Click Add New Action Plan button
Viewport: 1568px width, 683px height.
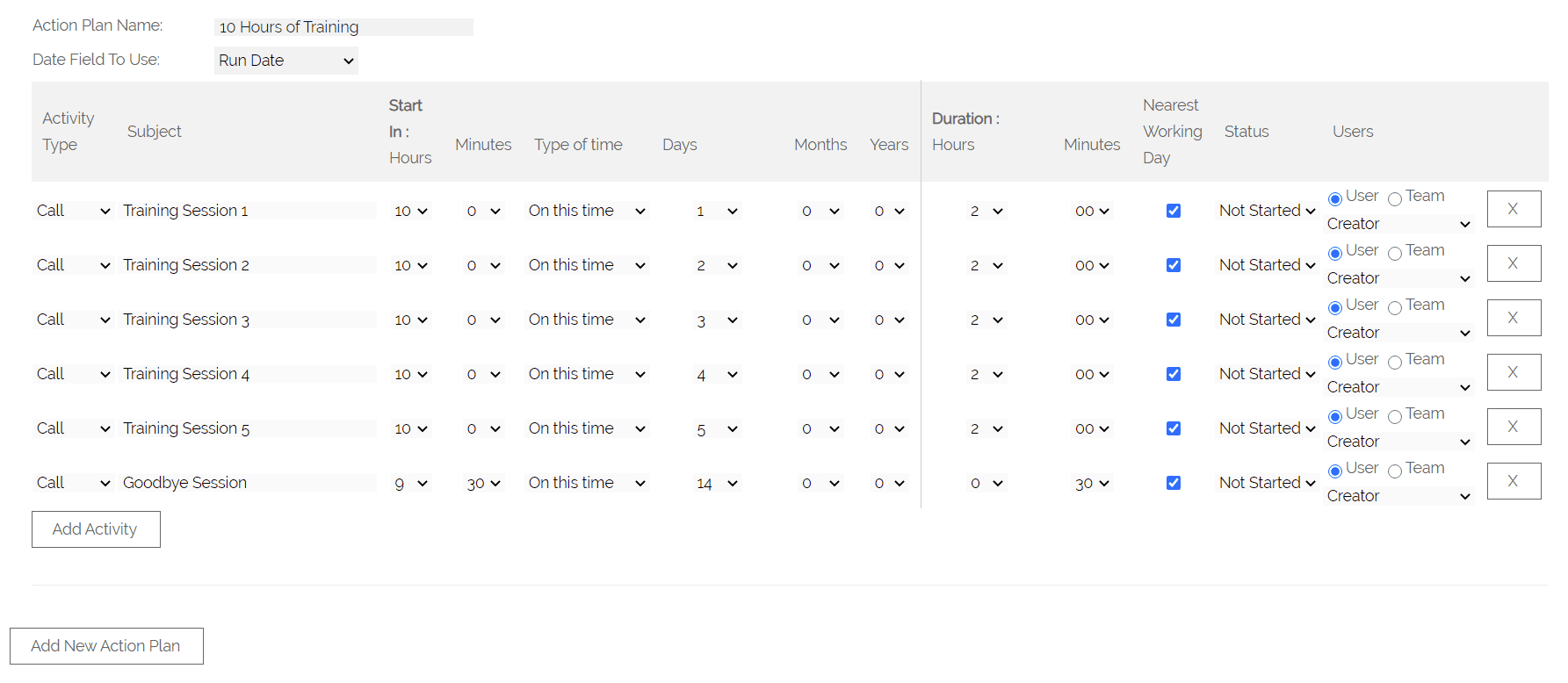pyautogui.click(x=106, y=646)
